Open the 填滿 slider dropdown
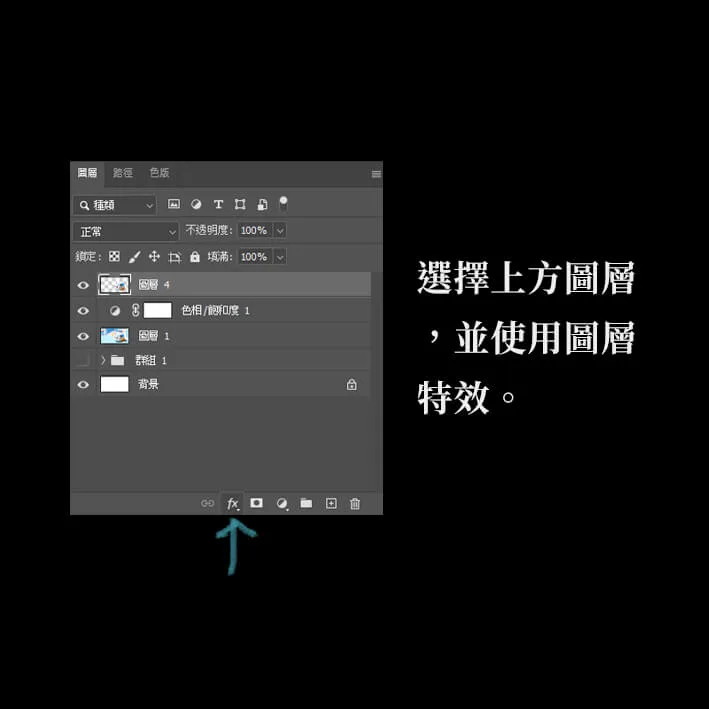 280,257
